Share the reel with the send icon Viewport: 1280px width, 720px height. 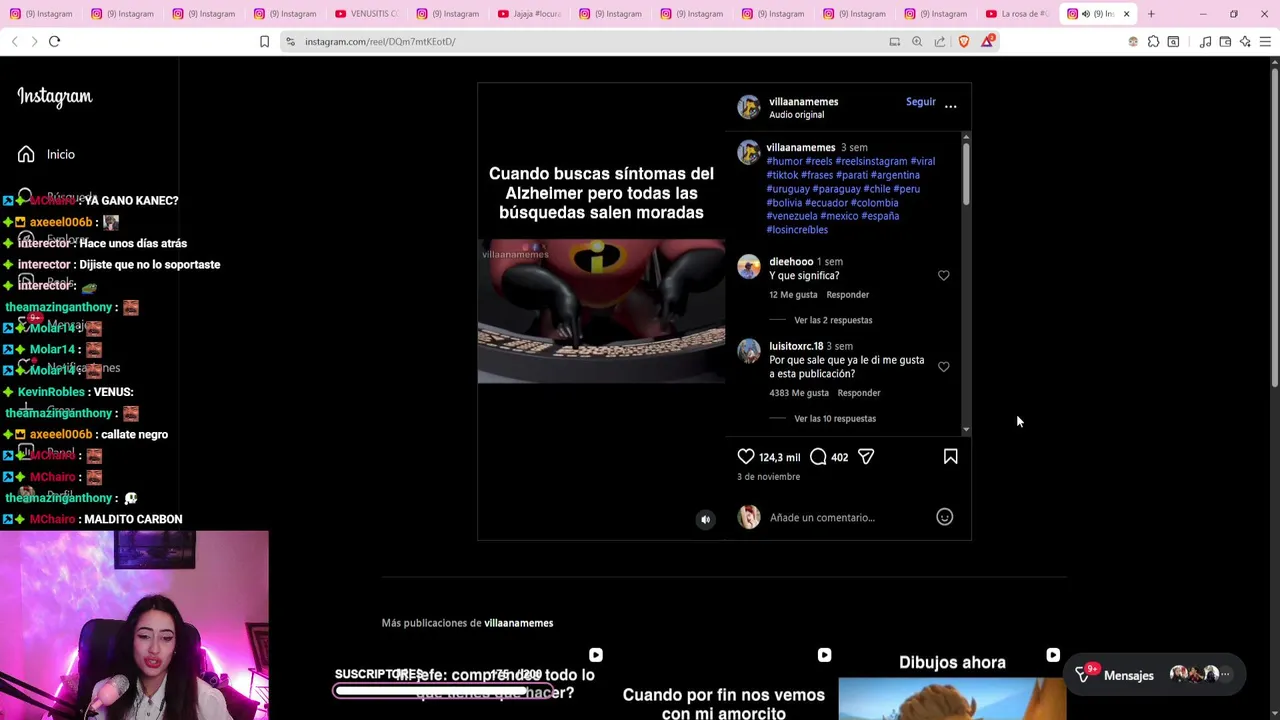[866, 457]
